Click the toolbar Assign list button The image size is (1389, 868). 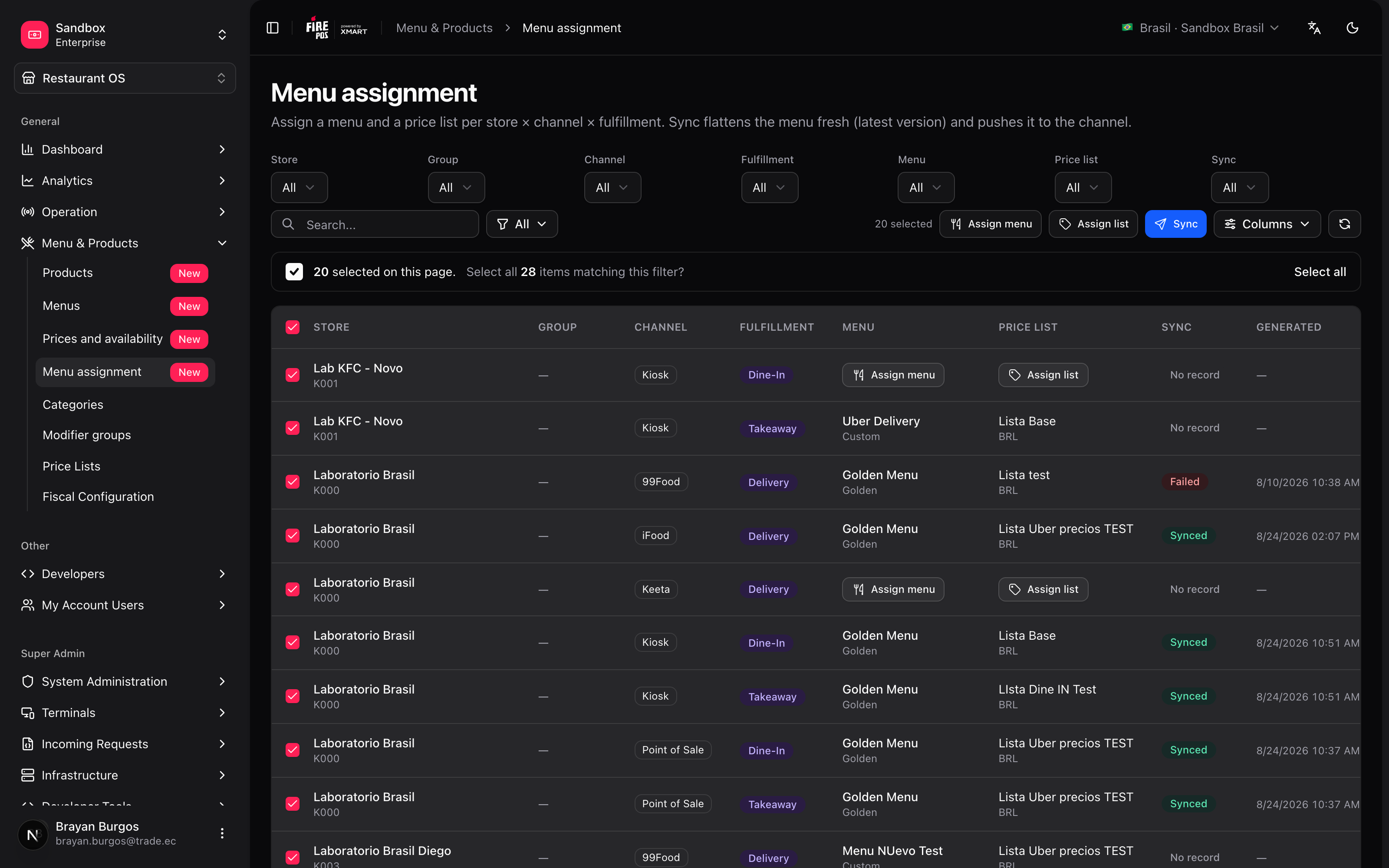[1093, 224]
